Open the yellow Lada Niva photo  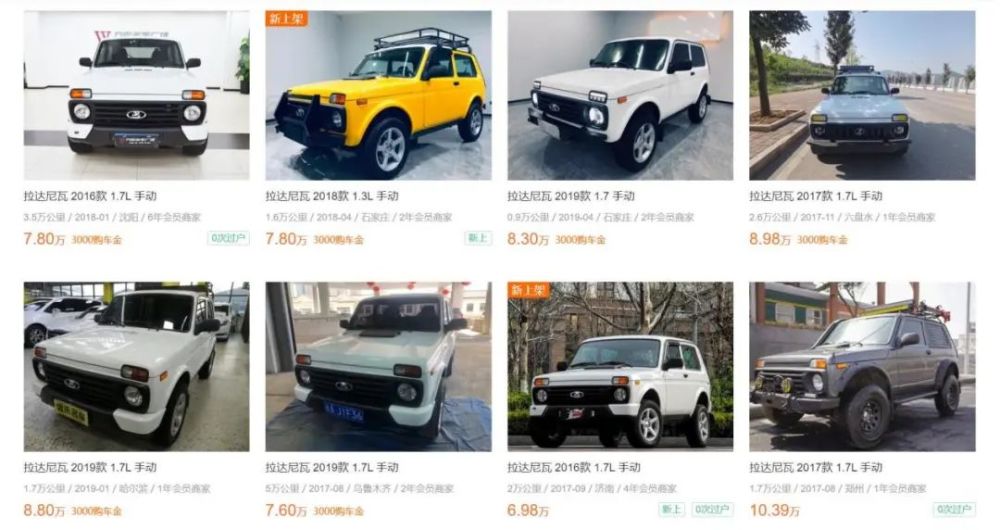tap(378, 95)
